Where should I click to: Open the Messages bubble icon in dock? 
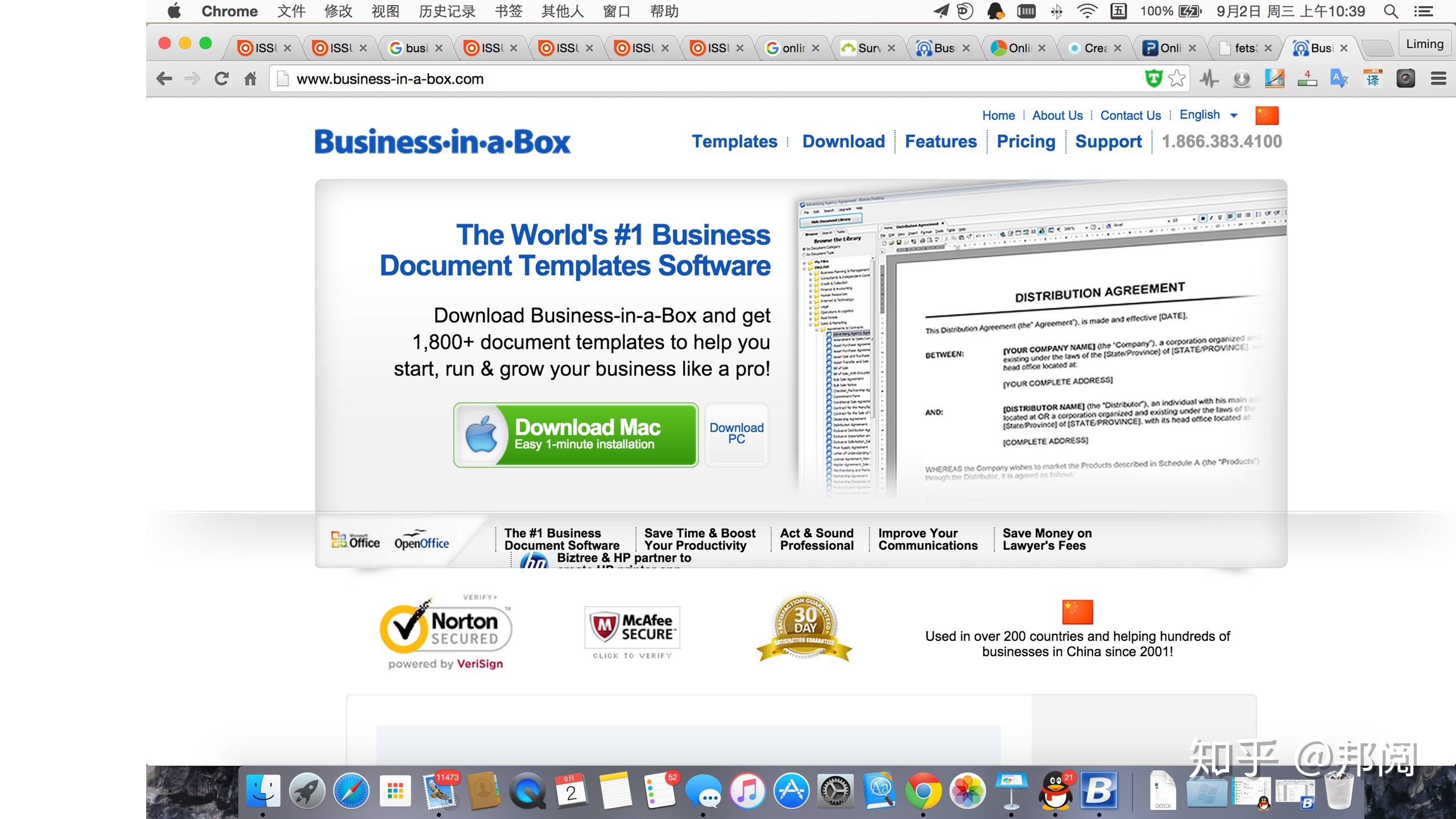coord(703,791)
